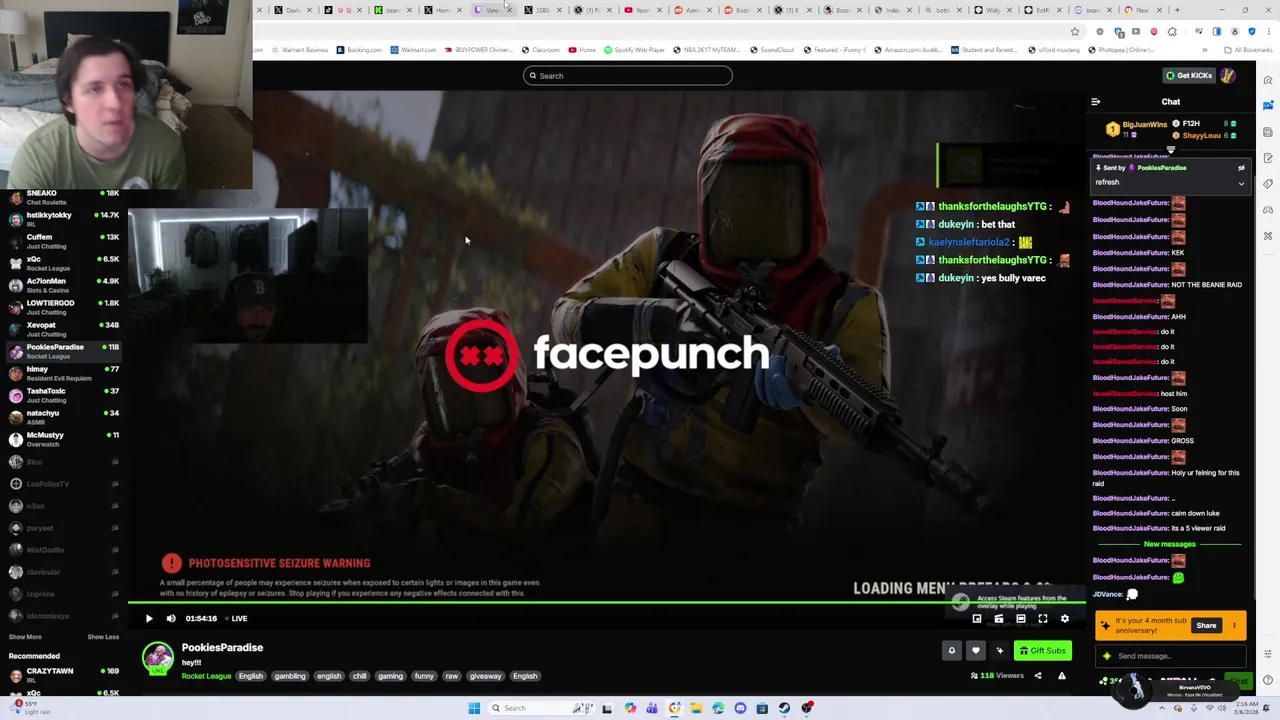Switch to the New tab at far right

point(1142,10)
